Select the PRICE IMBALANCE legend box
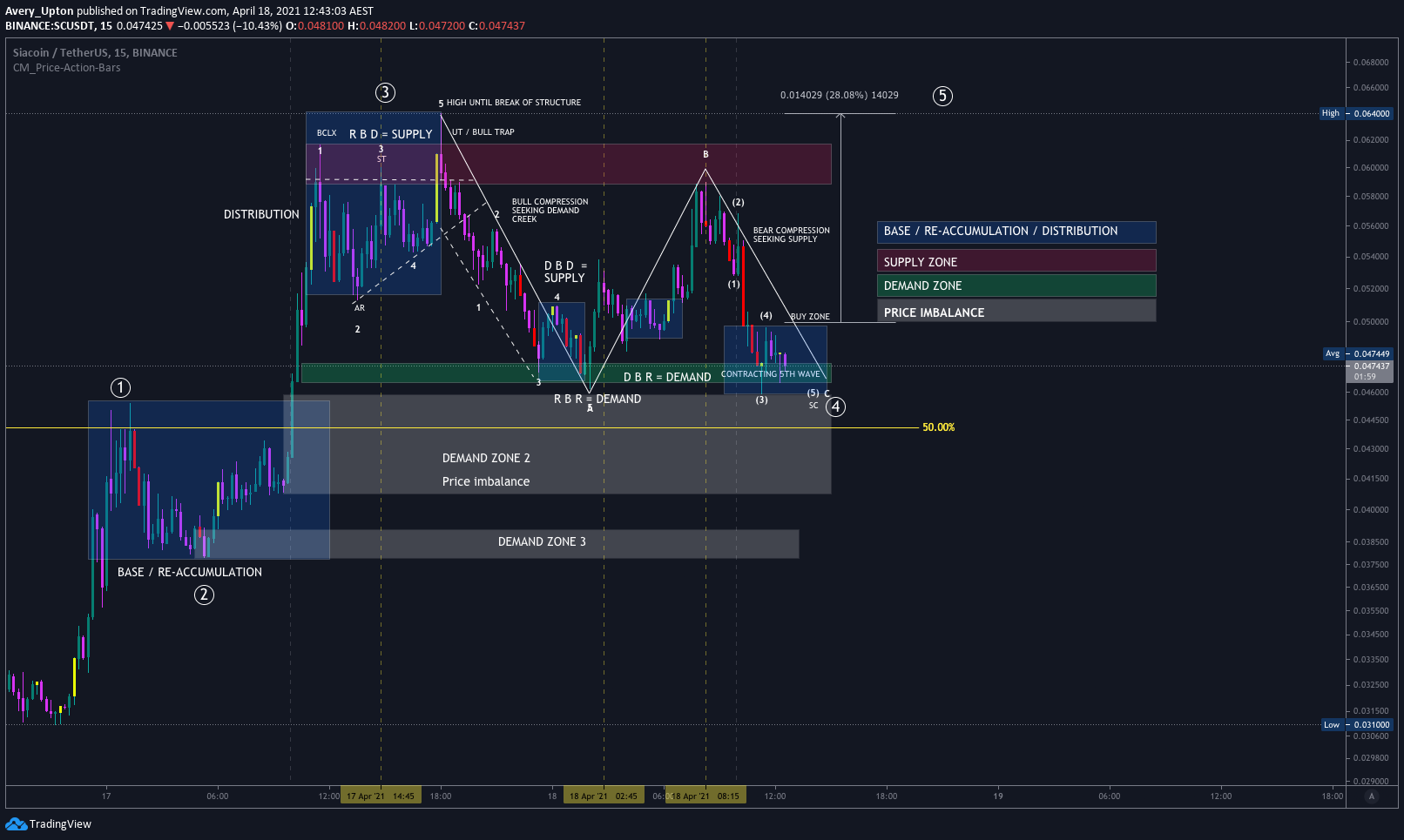The width and height of the screenshot is (1404, 840). (1016, 312)
